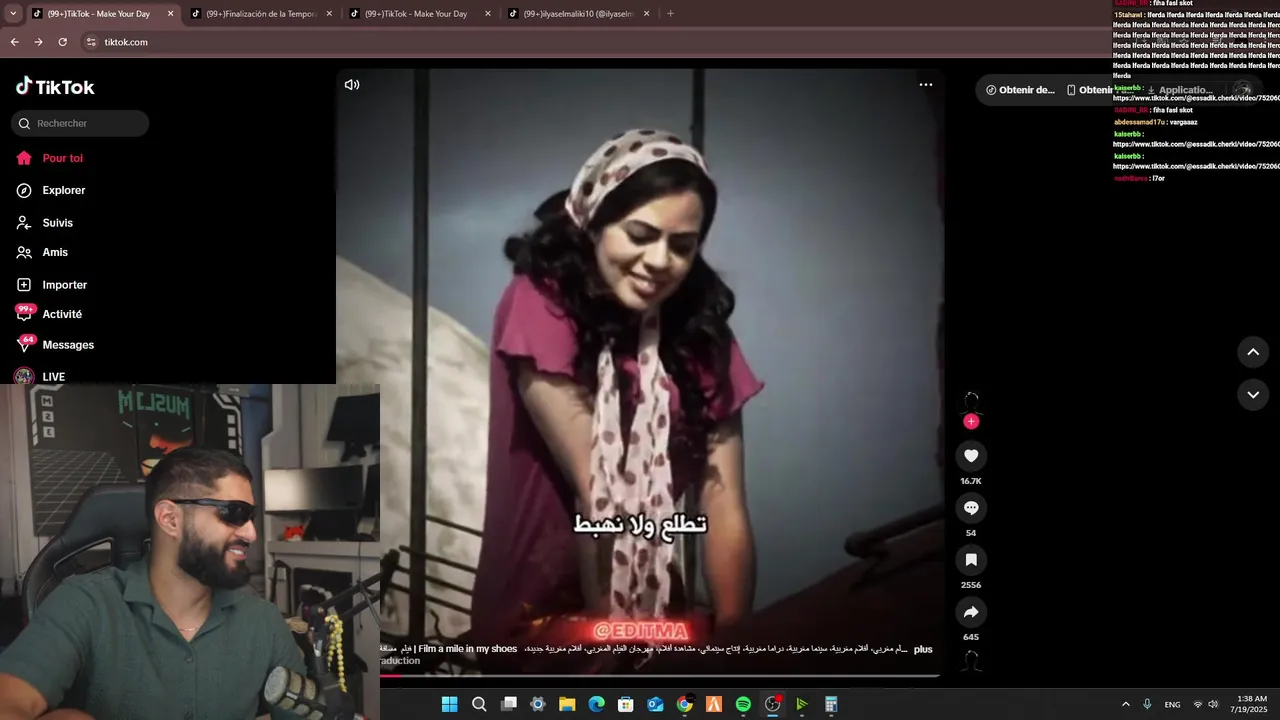
Task: Open the volume tray icon
Action: point(1213,704)
